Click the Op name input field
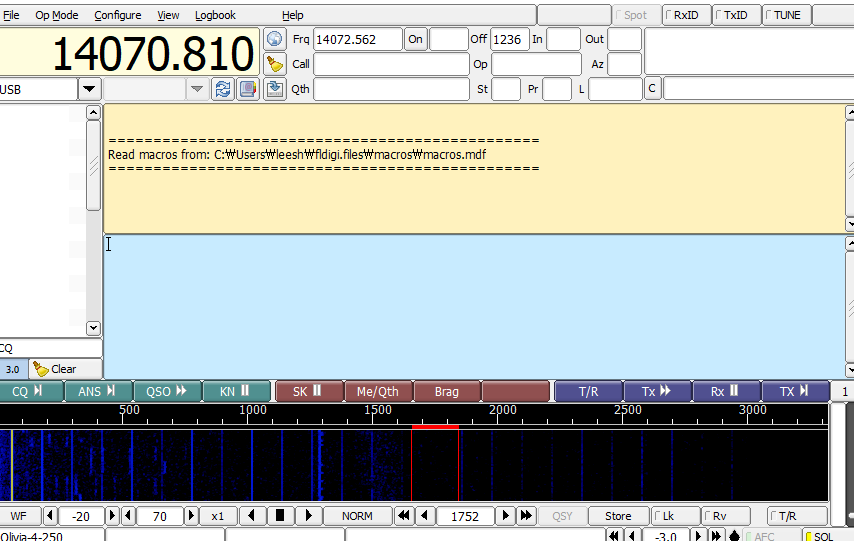 pyautogui.click(x=536, y=64)
